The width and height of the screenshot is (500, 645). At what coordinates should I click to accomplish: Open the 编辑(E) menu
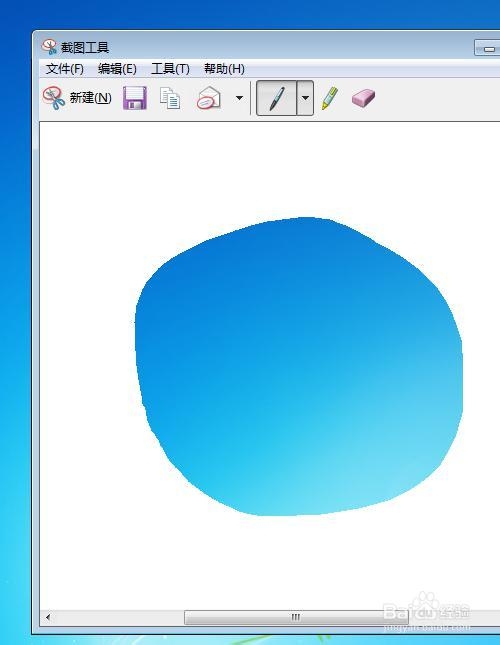pyautogui.click(x=117, y=69)
